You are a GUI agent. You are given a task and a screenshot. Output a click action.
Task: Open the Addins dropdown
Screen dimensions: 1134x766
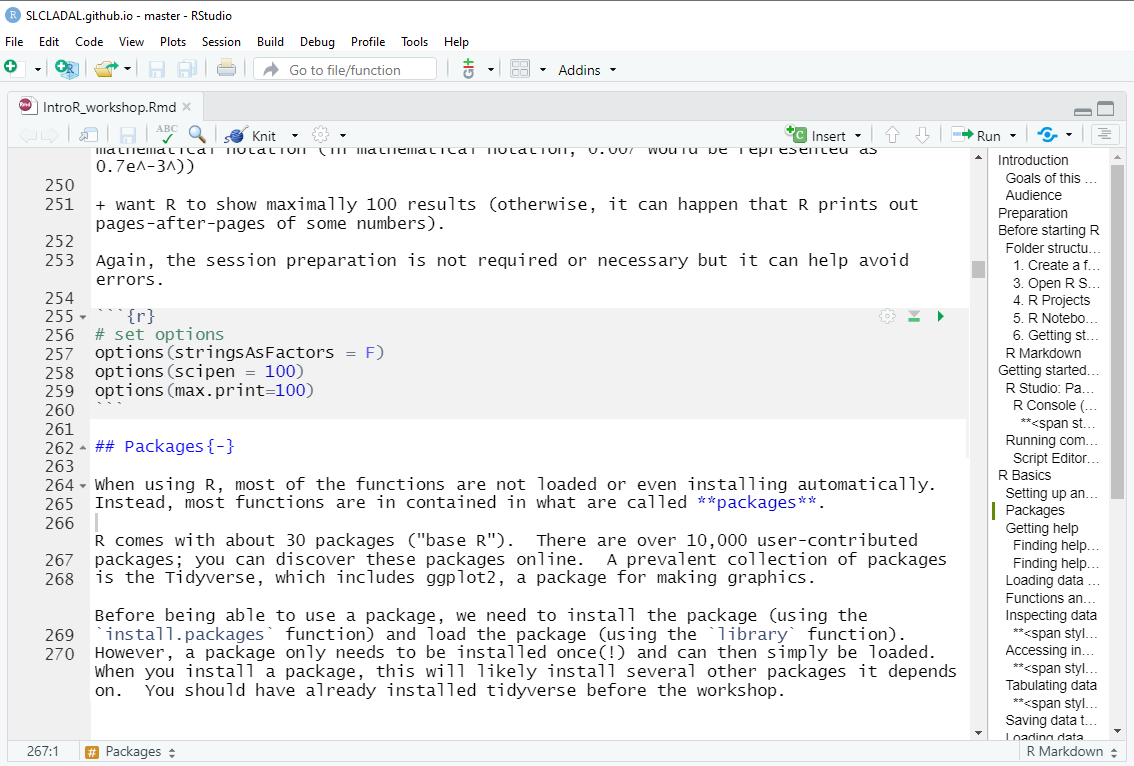coord(587,70)
